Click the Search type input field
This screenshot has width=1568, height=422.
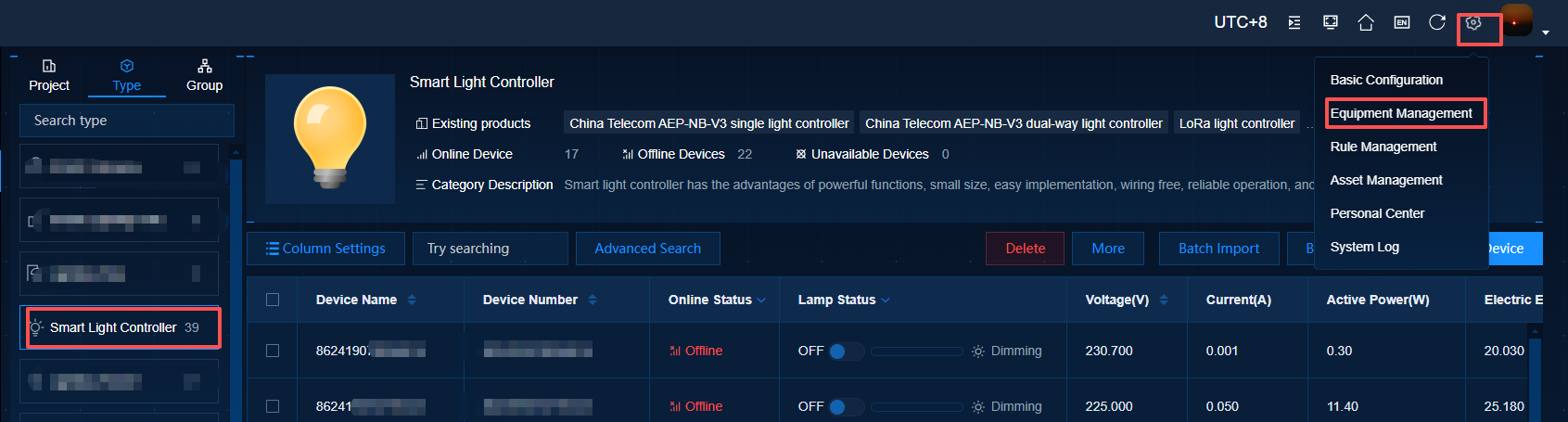click(126, 121)
